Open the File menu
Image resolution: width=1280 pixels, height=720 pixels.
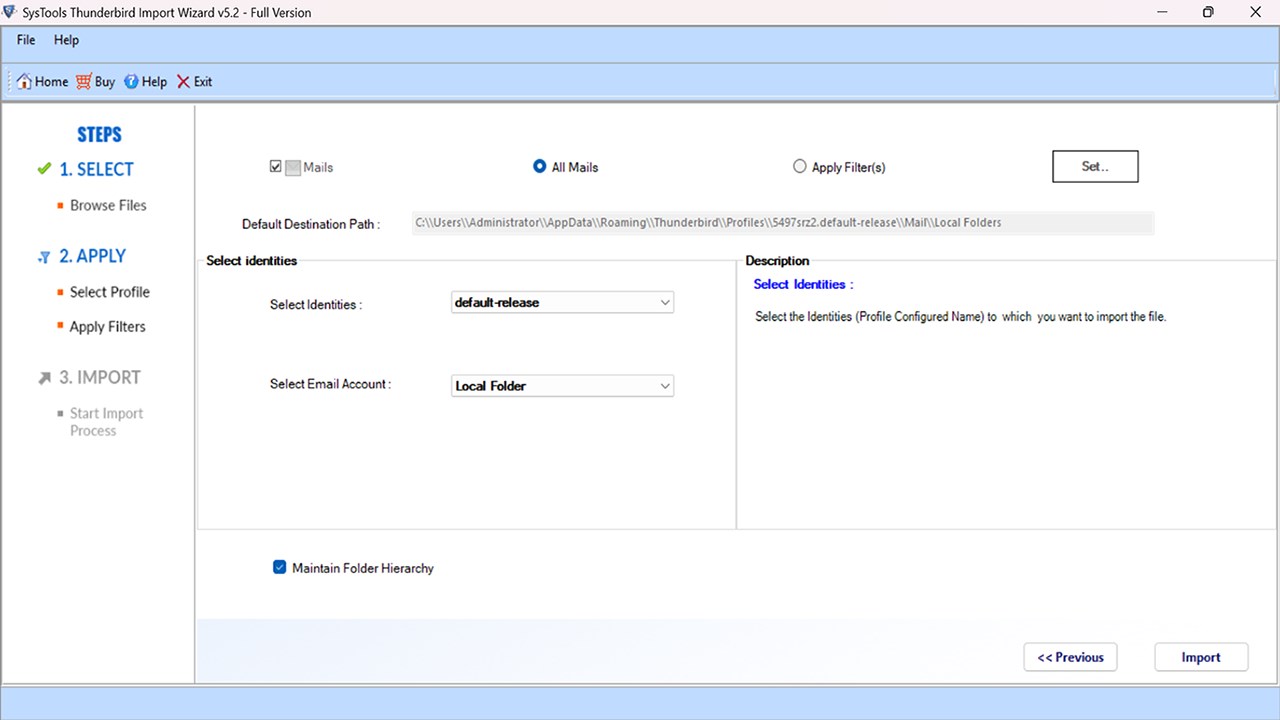tap(26, 40)
